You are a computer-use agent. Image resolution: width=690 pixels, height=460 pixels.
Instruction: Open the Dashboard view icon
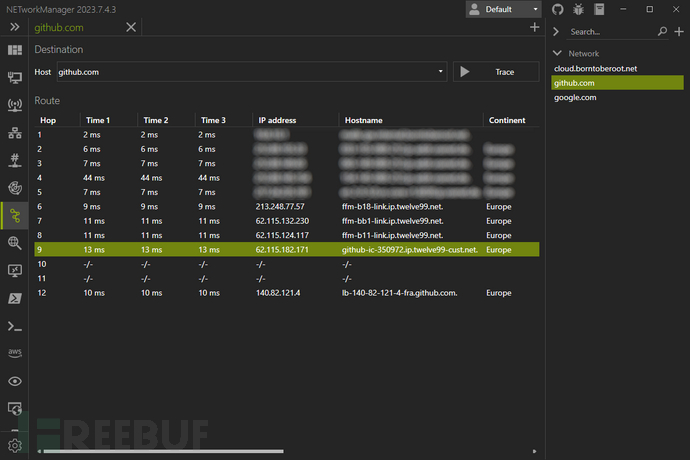15,50
